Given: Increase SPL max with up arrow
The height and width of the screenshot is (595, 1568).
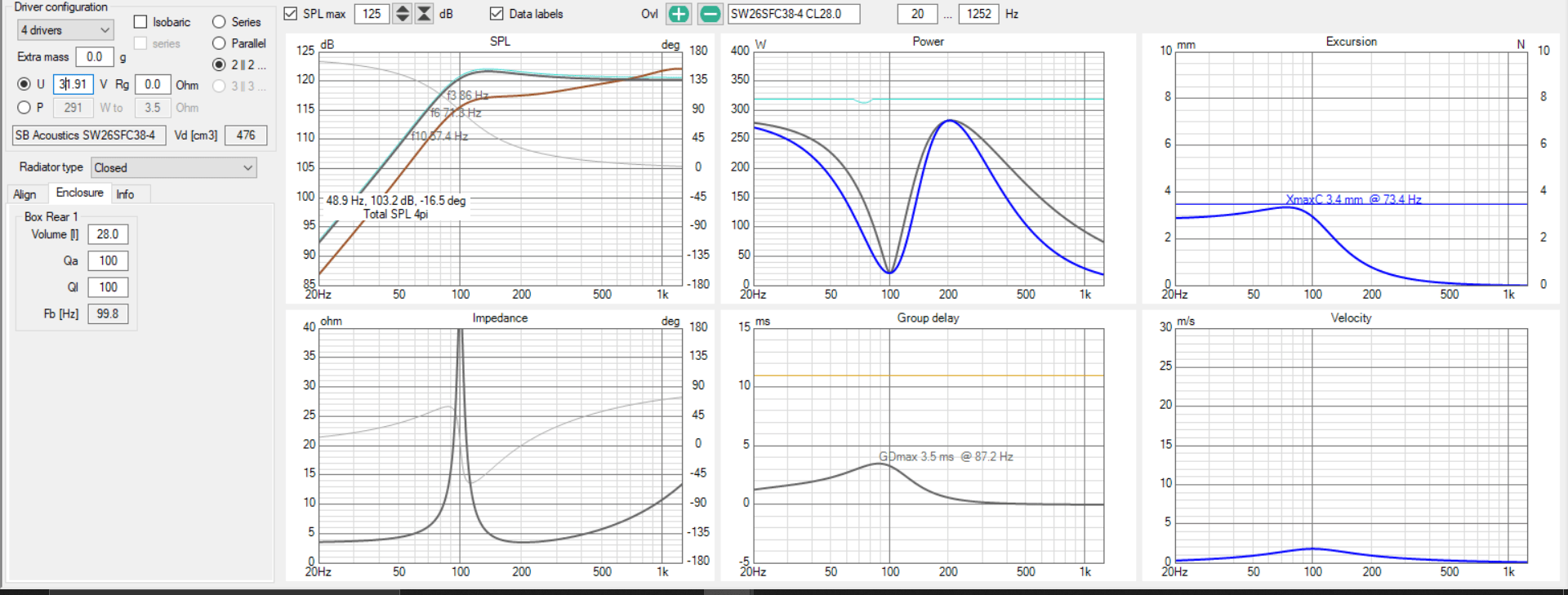Looking at the screenshot, I should pyautogui.click(x=403, y=8).
